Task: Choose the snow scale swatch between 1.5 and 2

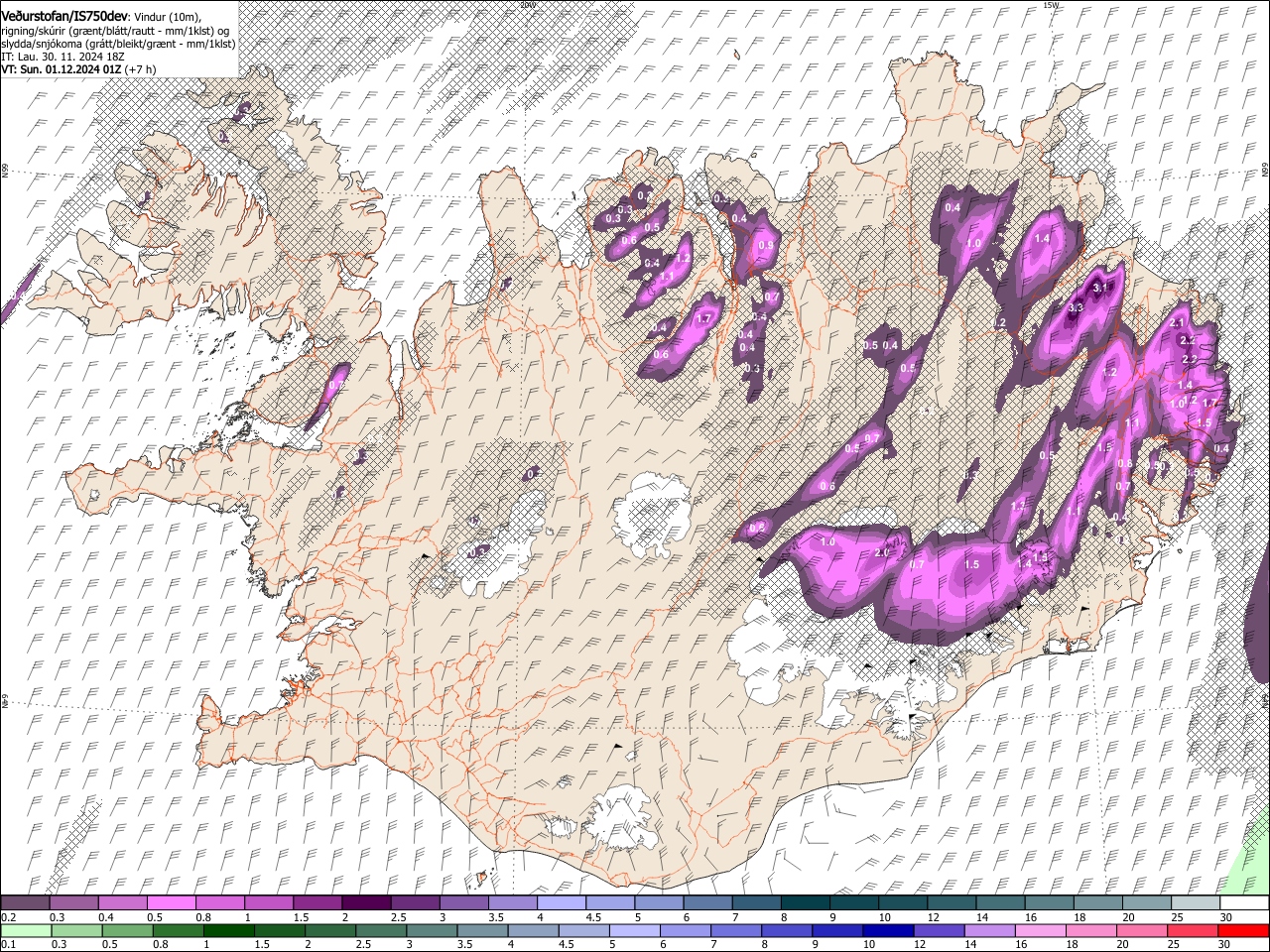Action: coord(317,903)
